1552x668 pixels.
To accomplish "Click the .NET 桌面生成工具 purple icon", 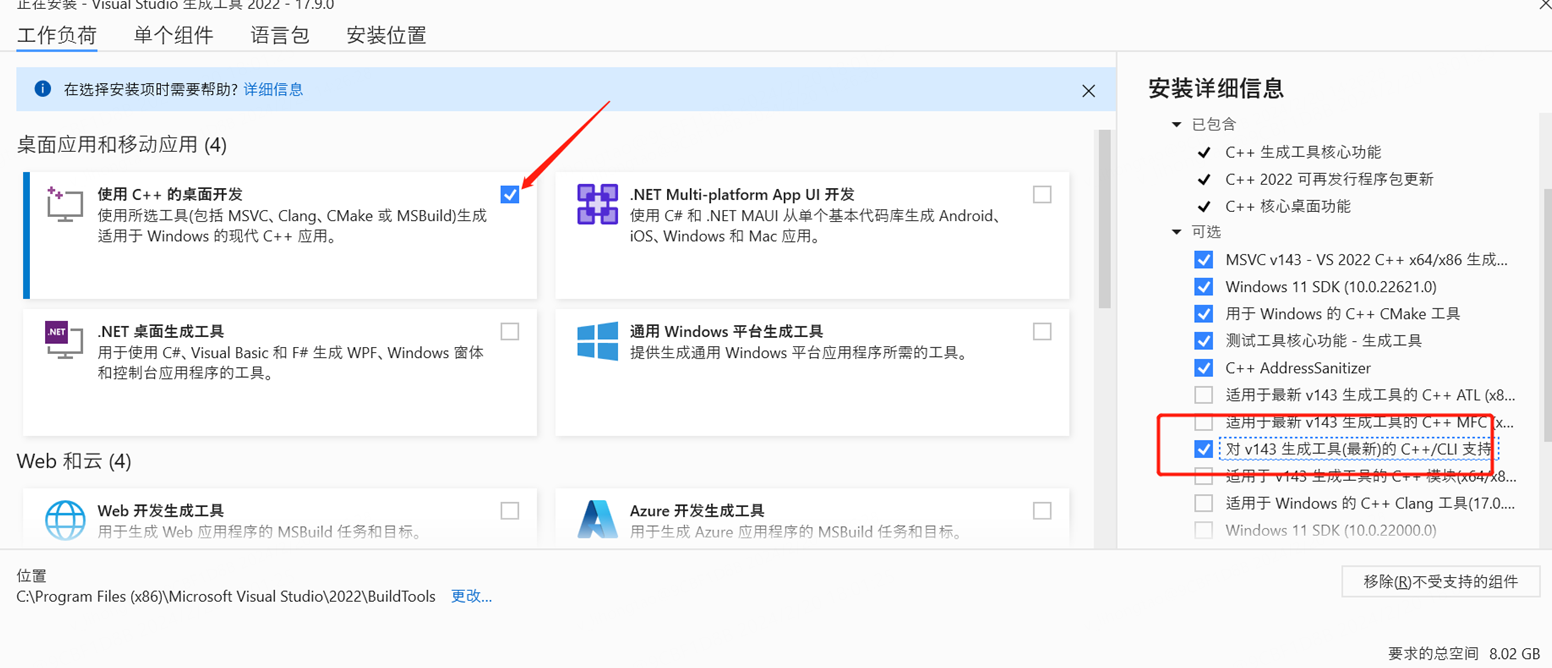I will 65,340.
